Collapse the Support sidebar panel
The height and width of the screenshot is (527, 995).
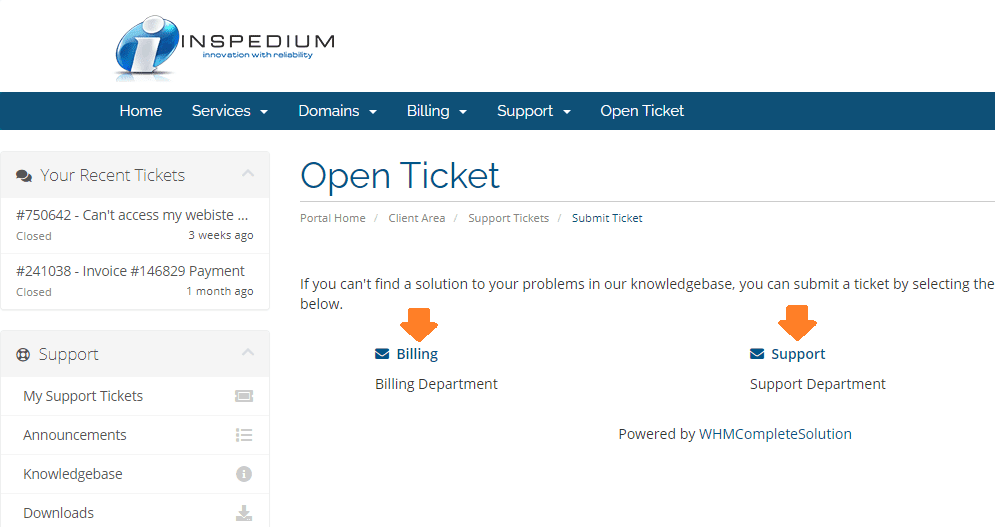click(248, 352)
